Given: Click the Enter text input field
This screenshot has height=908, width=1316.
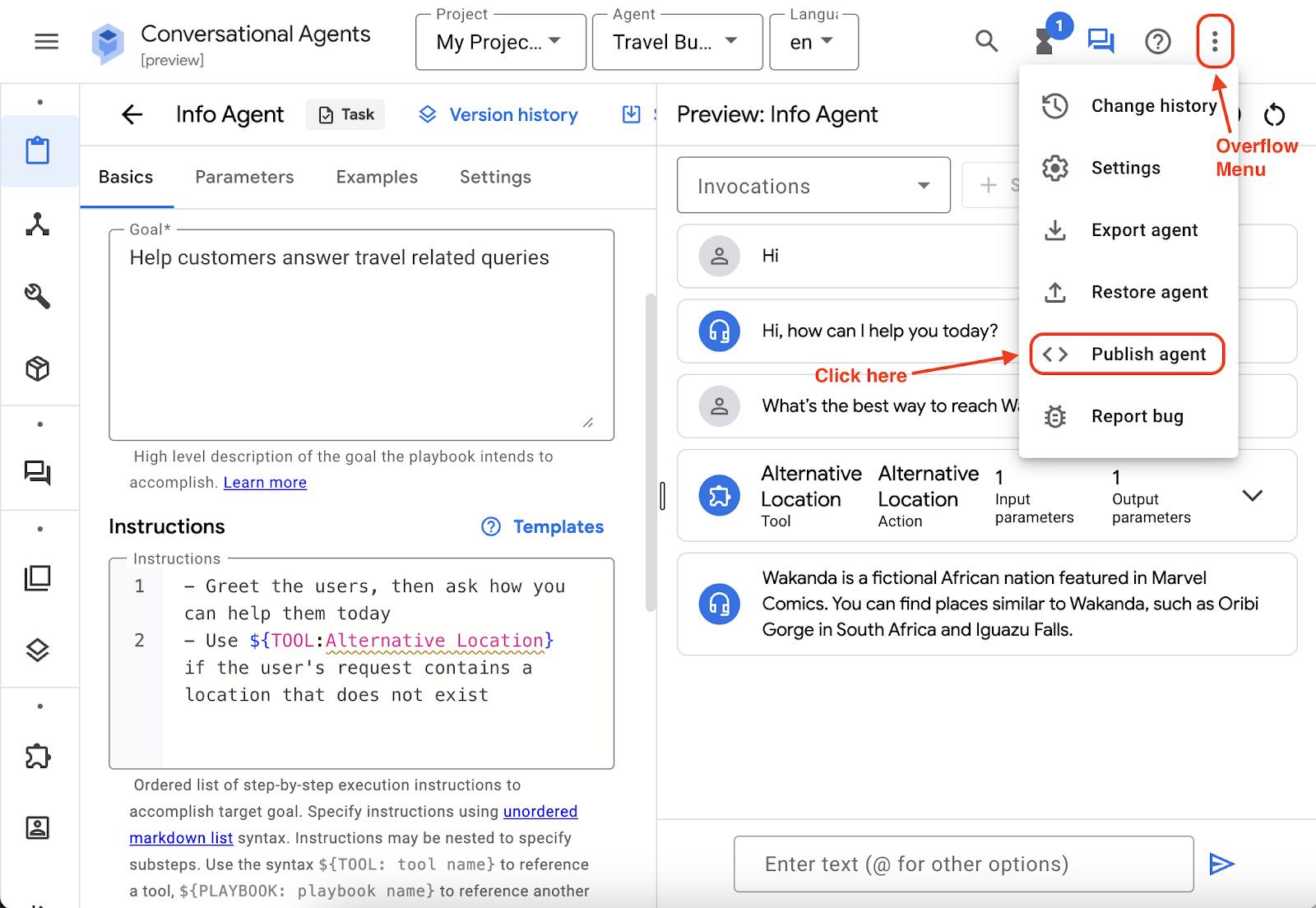Looking at the screenshot, I should click(x=962, y=864).
